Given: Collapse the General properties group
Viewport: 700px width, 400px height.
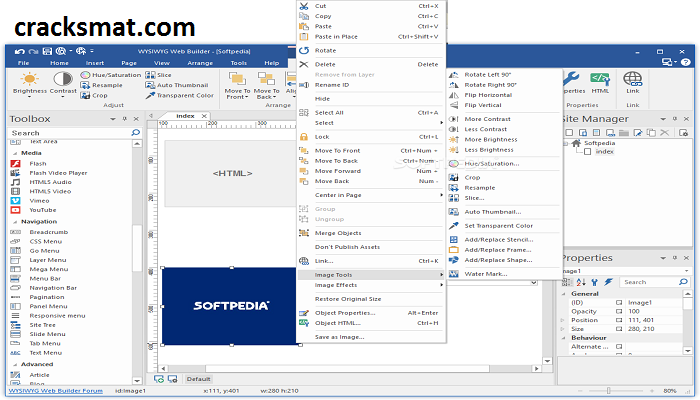Looking at the screenshot, I should pyautogui.click(x=564, y=294).
